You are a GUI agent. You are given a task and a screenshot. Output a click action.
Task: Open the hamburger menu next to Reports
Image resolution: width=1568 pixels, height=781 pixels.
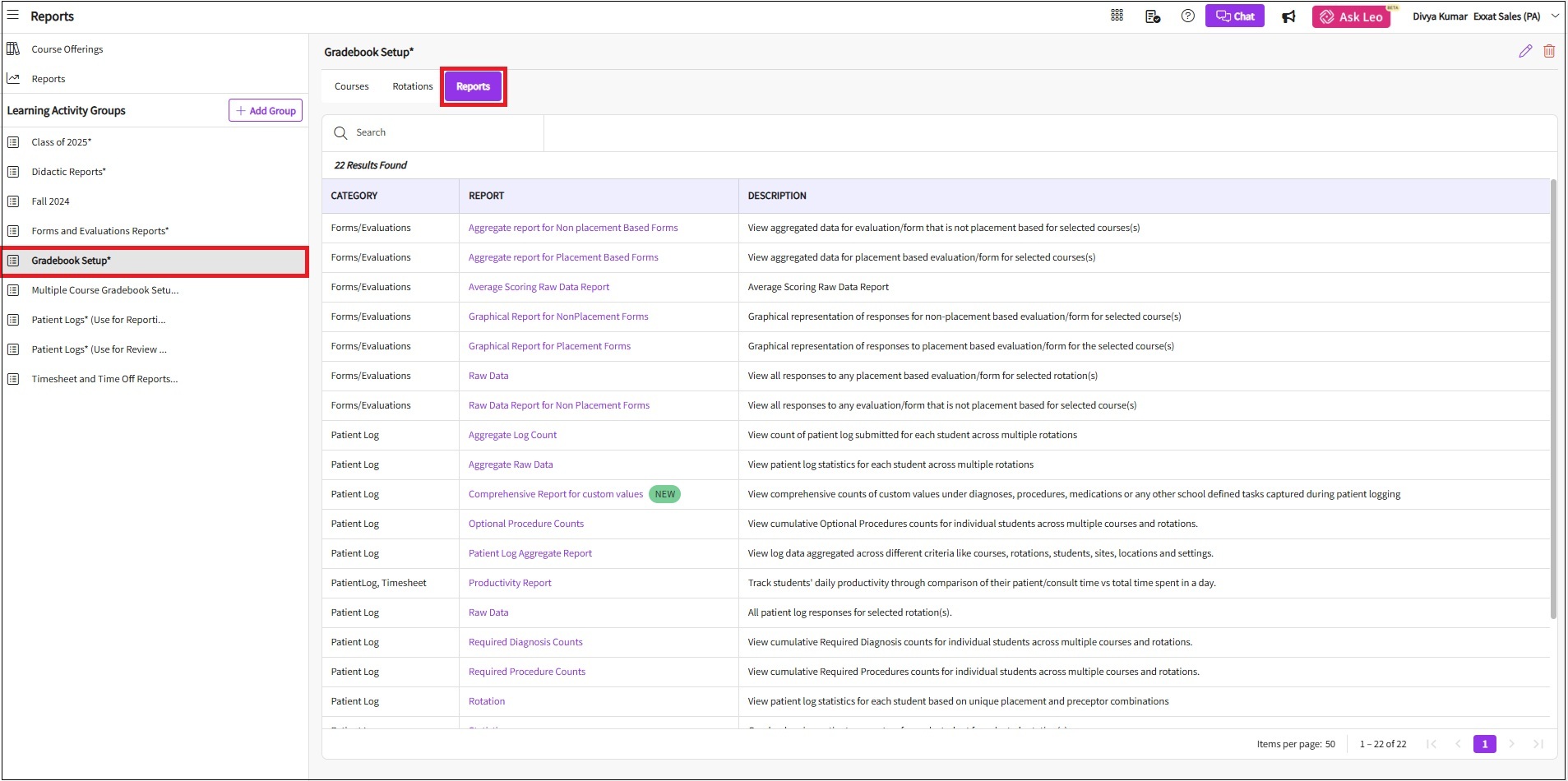13,15
